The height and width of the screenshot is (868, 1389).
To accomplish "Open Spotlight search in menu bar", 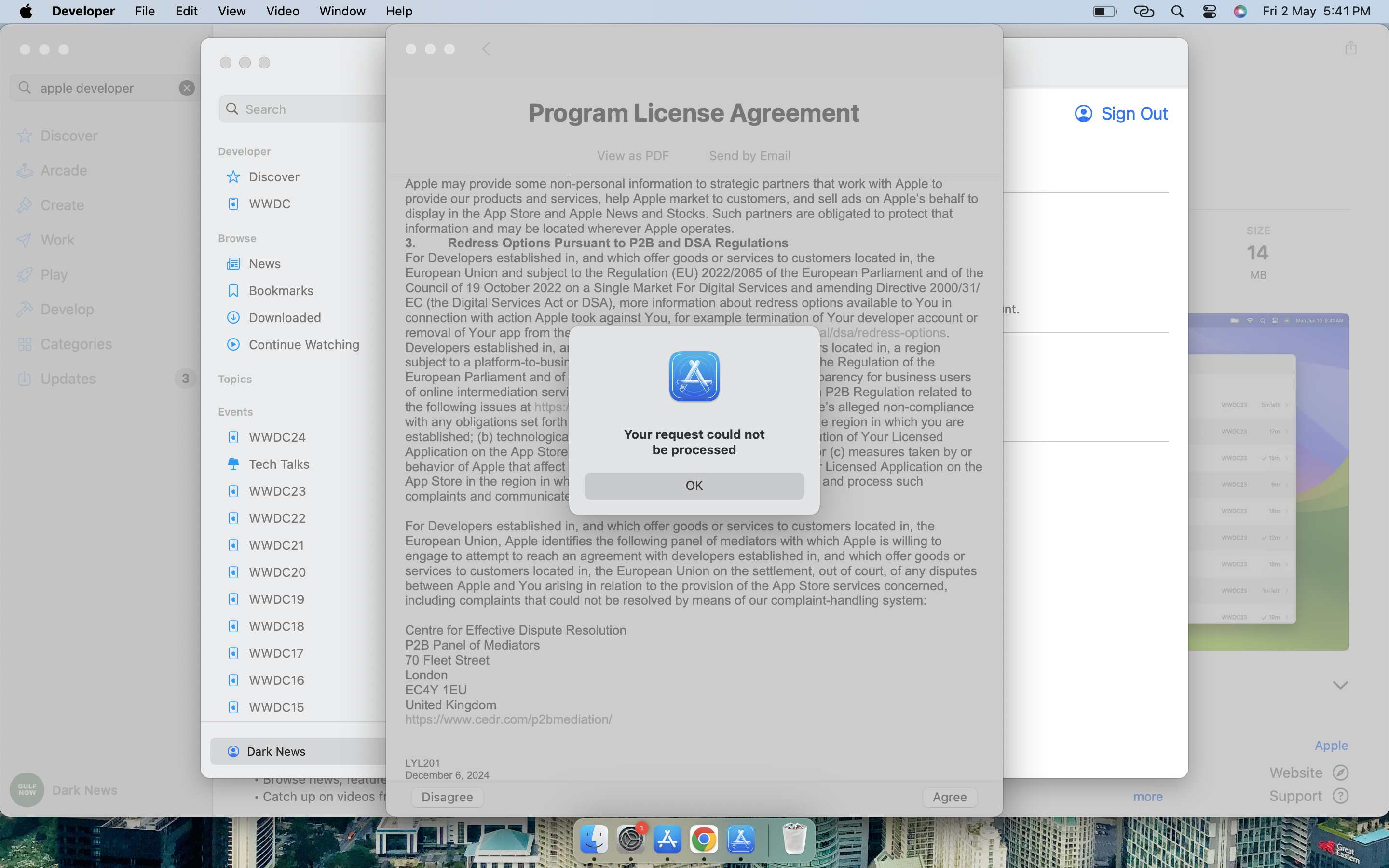I will pos(1177,11).
